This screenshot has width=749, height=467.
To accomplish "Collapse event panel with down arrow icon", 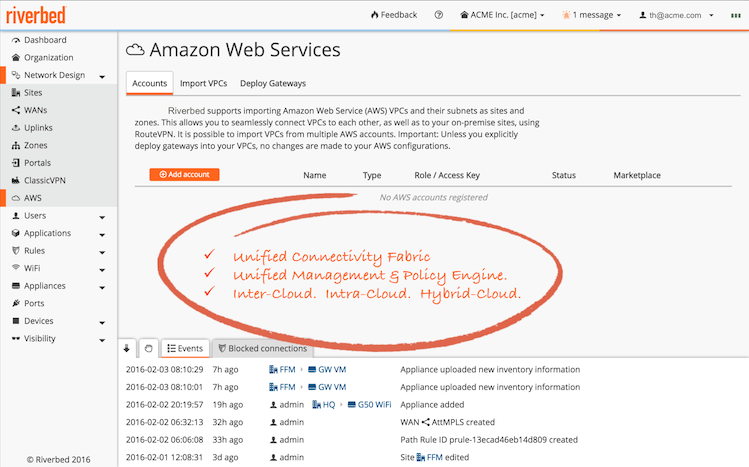I will pyautogui.click(x=127, y=349).
